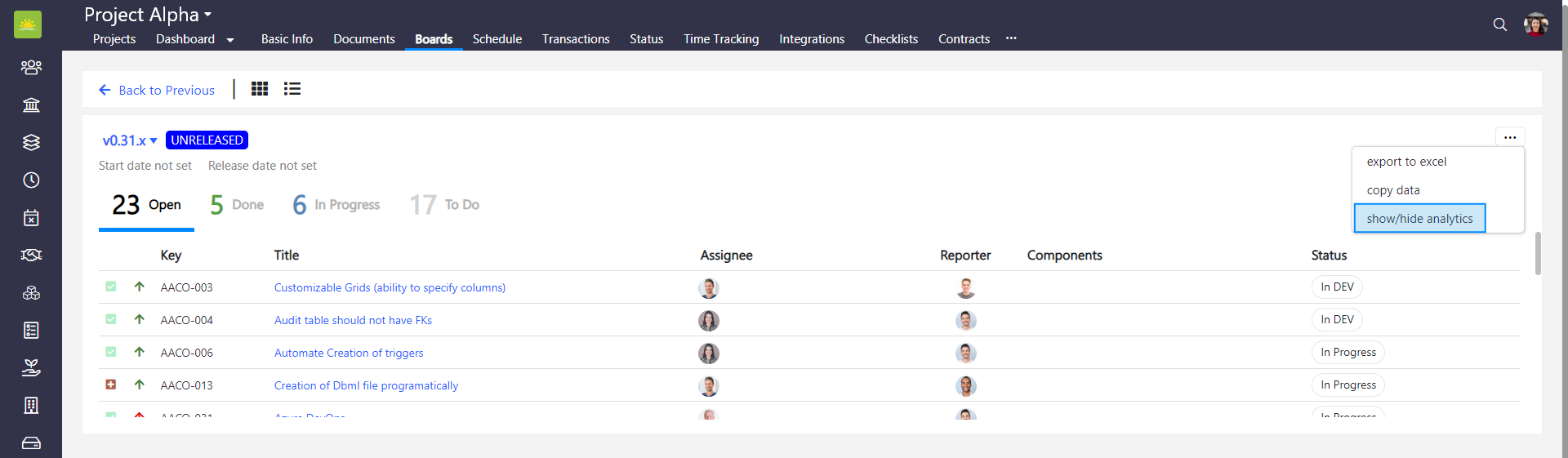
Task: Open the clock sidebar icon
Action: [x=31, y=180]
